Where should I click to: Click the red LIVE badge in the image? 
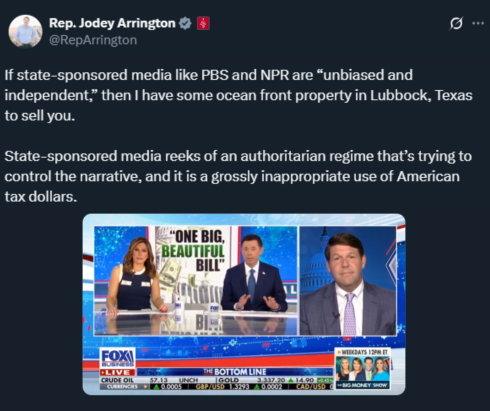click(x=117, y=372)
